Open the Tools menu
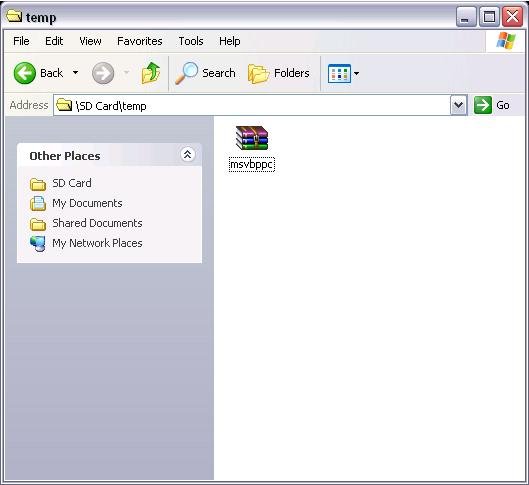 (x=191, y=41)
